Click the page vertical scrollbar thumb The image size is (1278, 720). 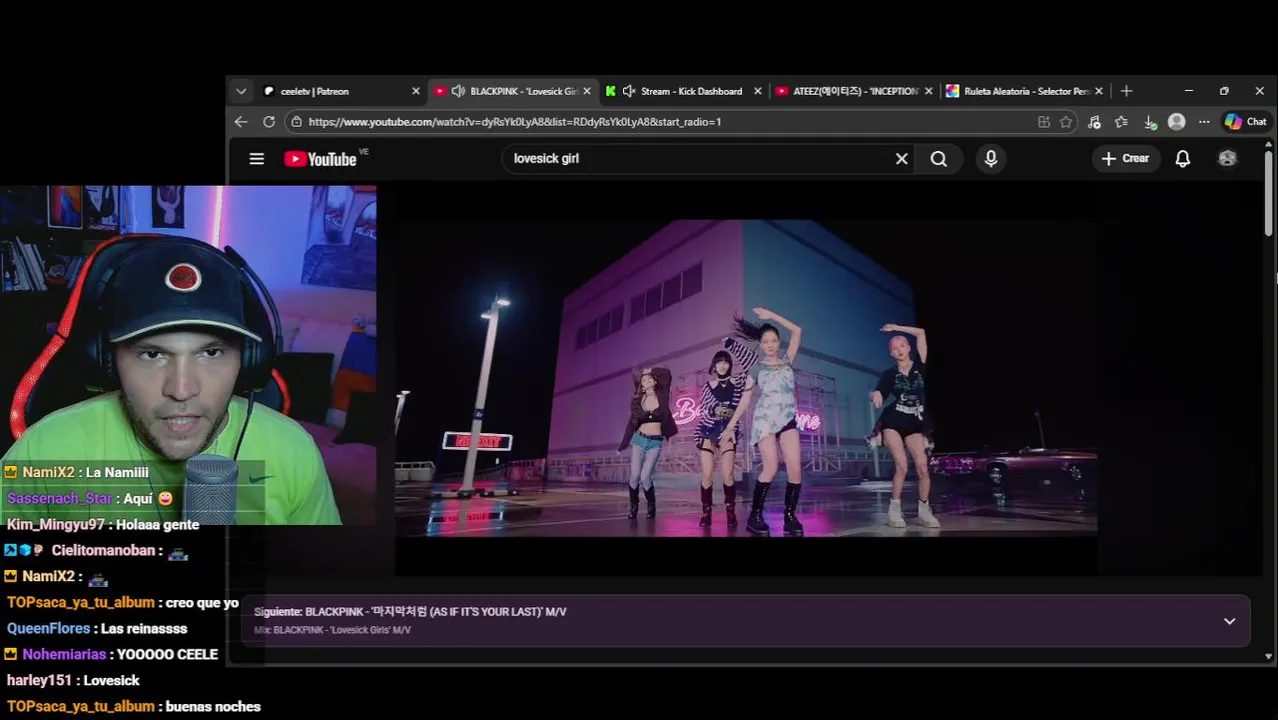click(1268, 193)
